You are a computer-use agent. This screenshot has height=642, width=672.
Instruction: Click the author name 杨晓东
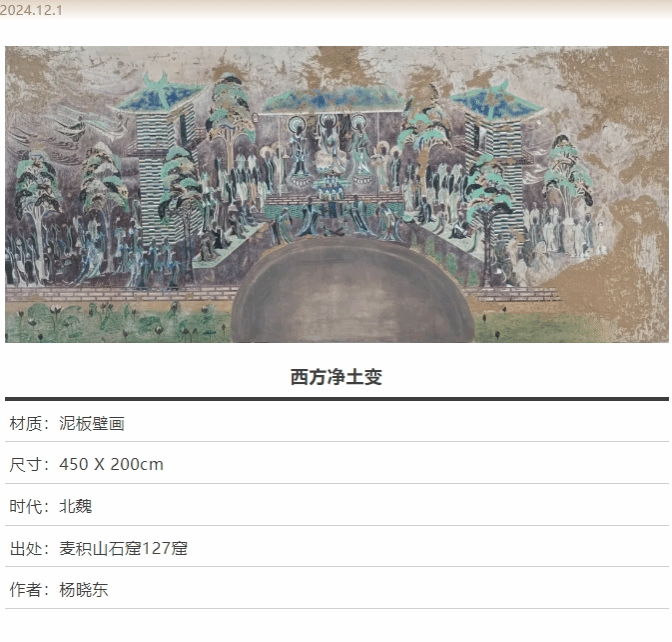coord(84,590)
